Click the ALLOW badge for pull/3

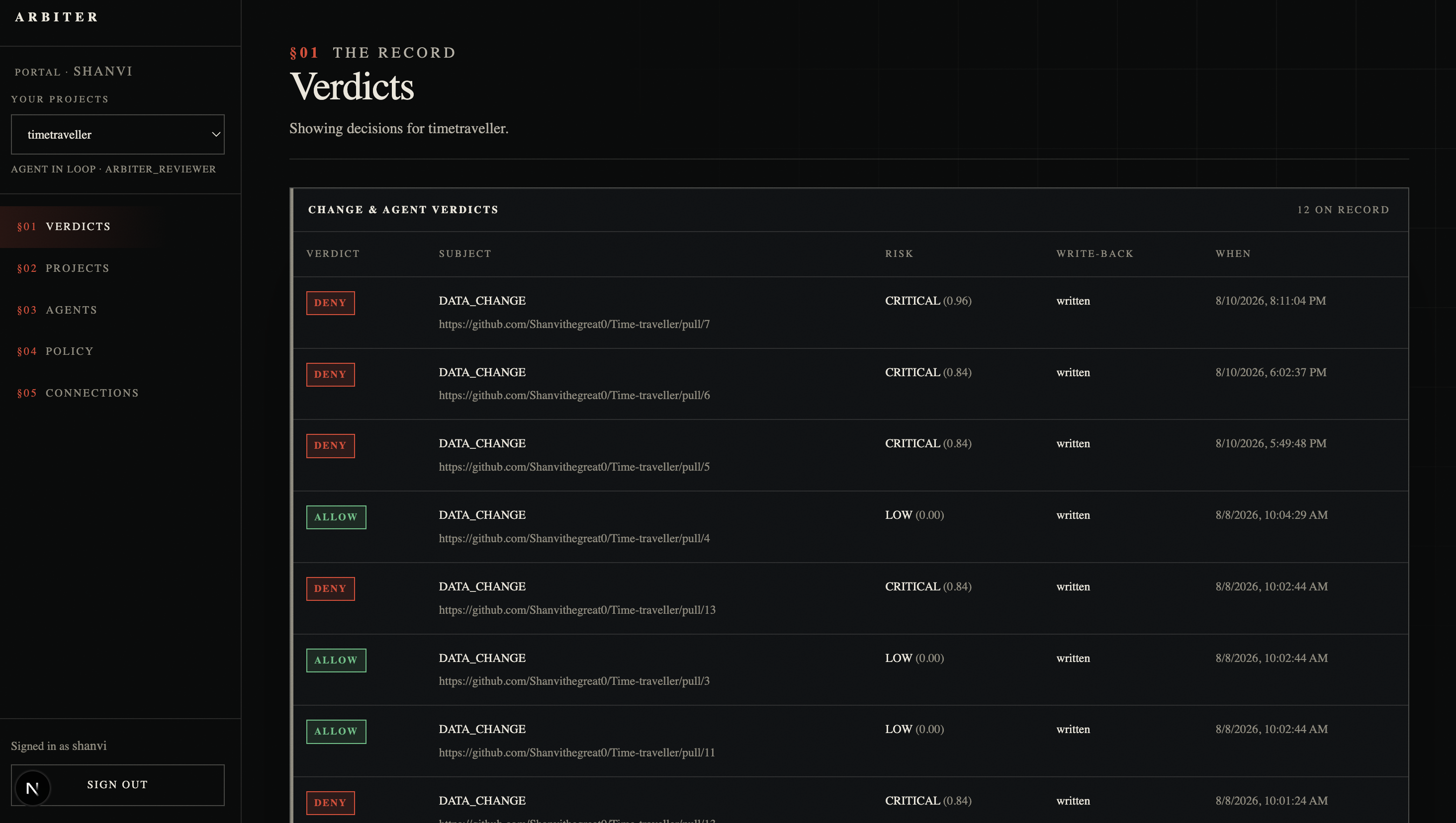[336, 660]
